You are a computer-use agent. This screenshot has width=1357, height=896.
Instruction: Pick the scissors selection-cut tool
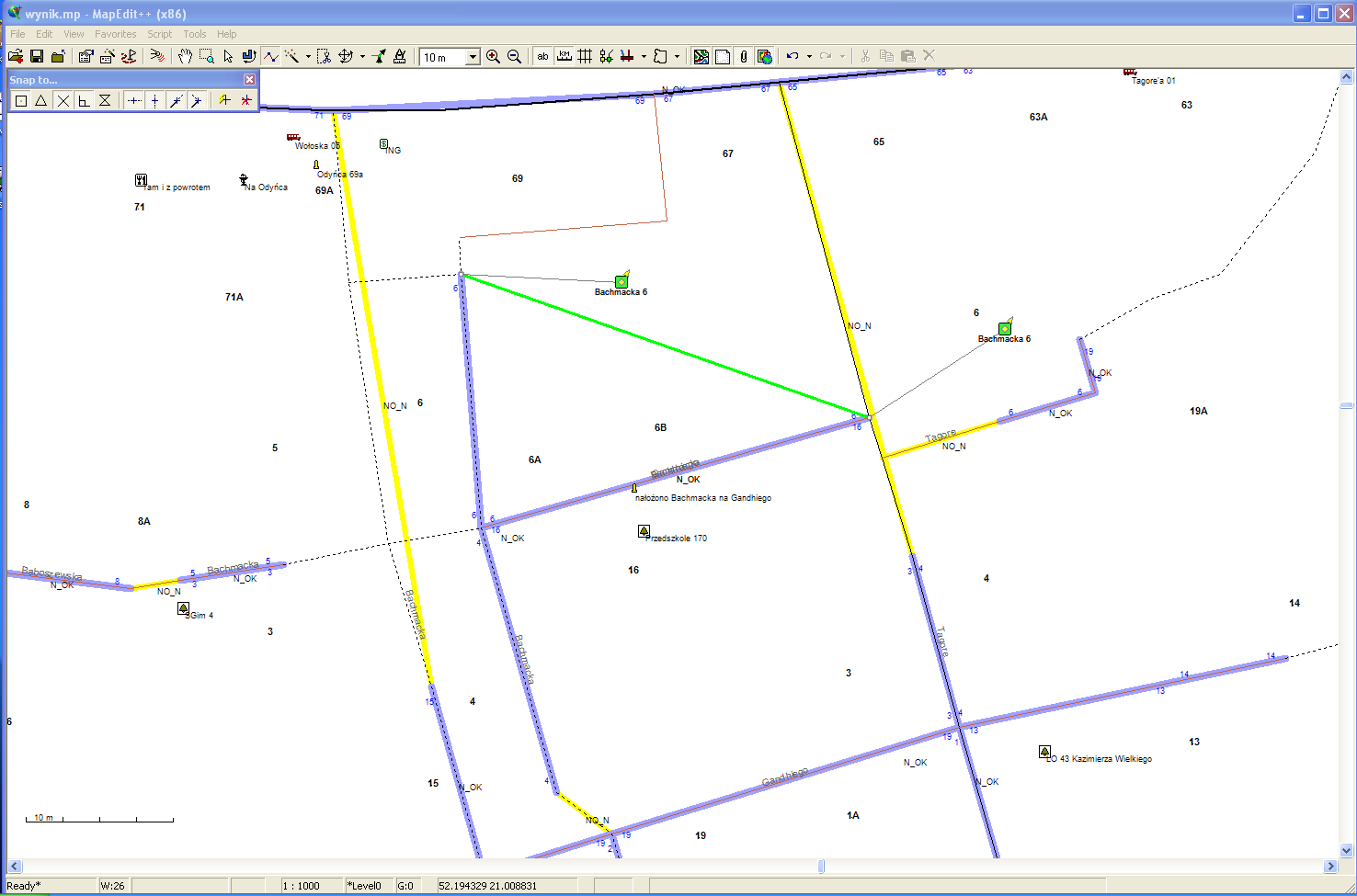[324, 57]
